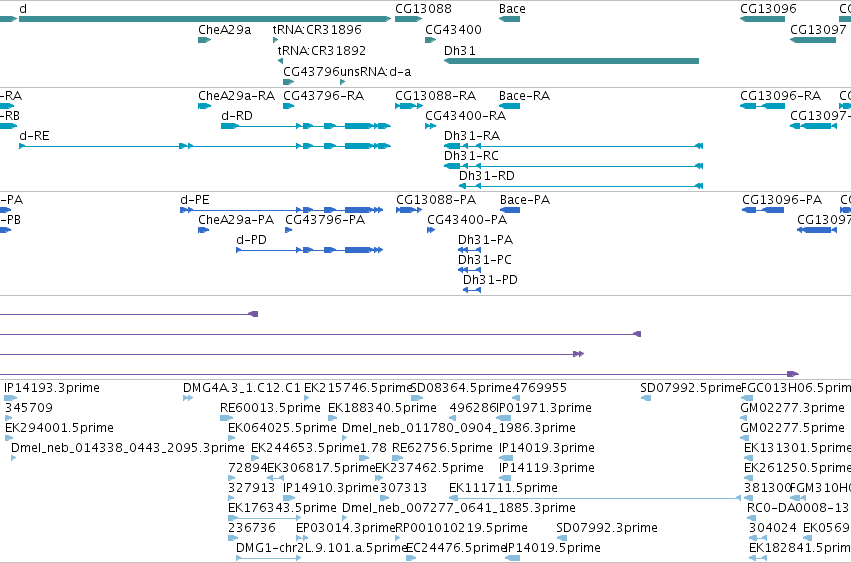Select the IP14193.3prime EST label
Screen dimensions: 851x563
52,388
